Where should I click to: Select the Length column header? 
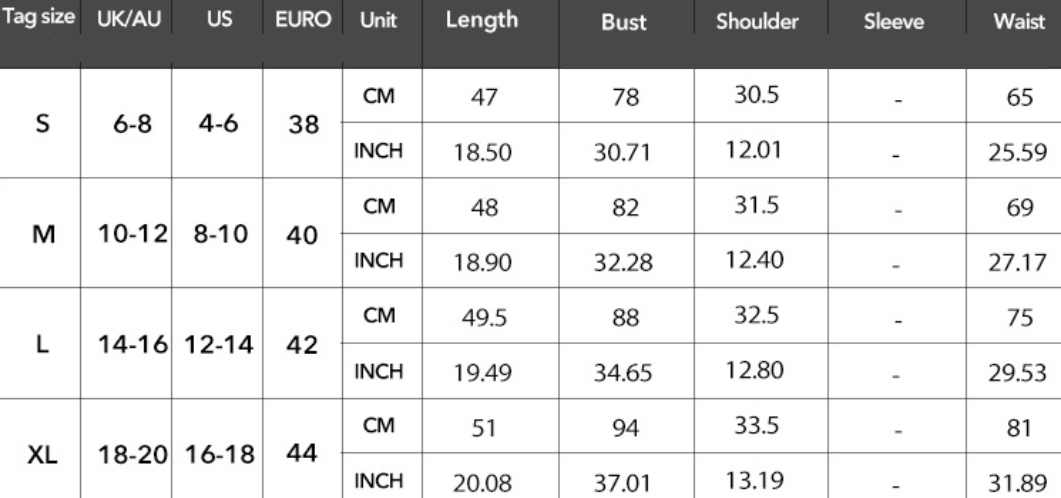point(482,20)
